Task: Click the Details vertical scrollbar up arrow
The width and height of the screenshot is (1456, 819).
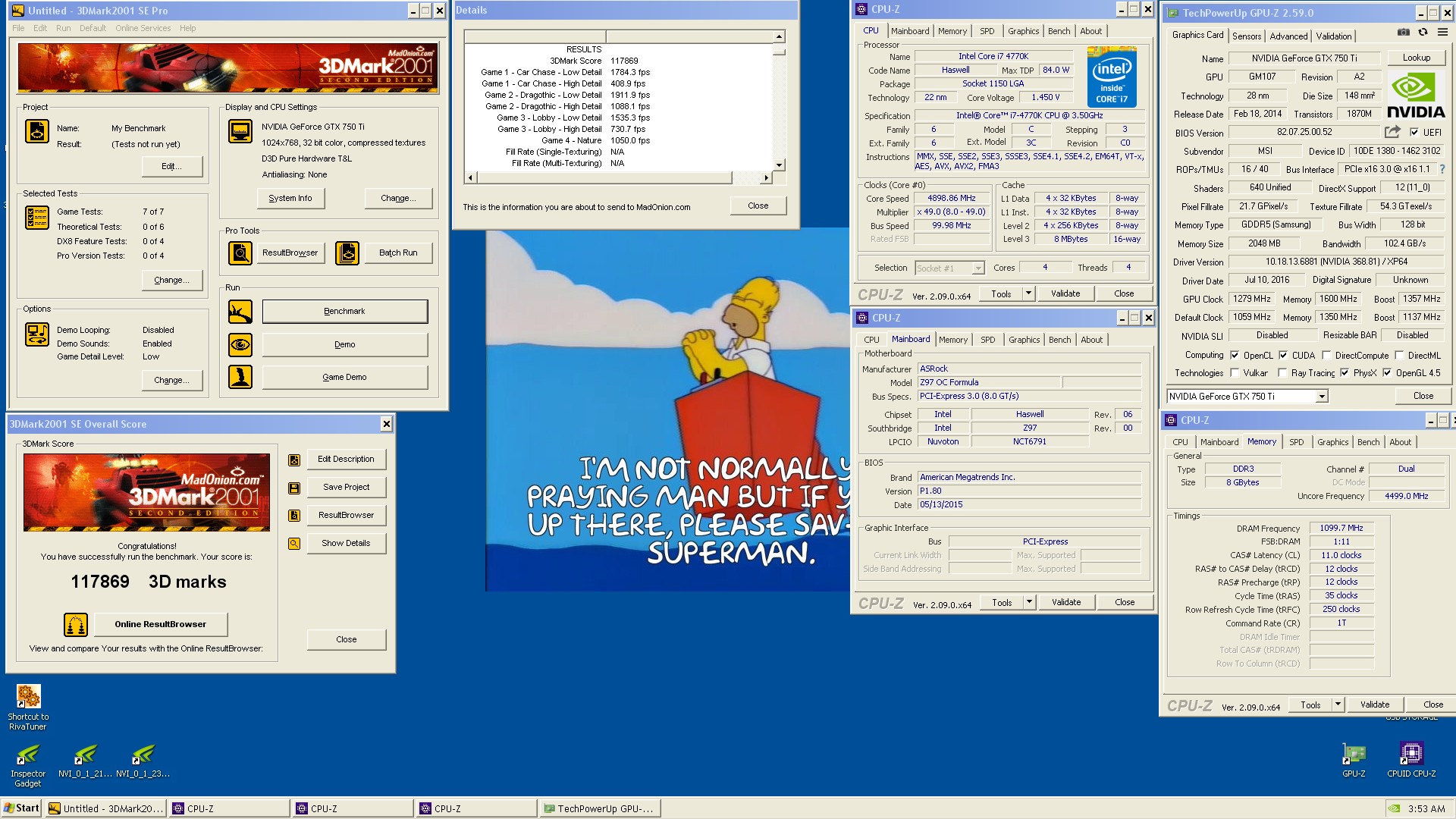Action: (779, 36)
